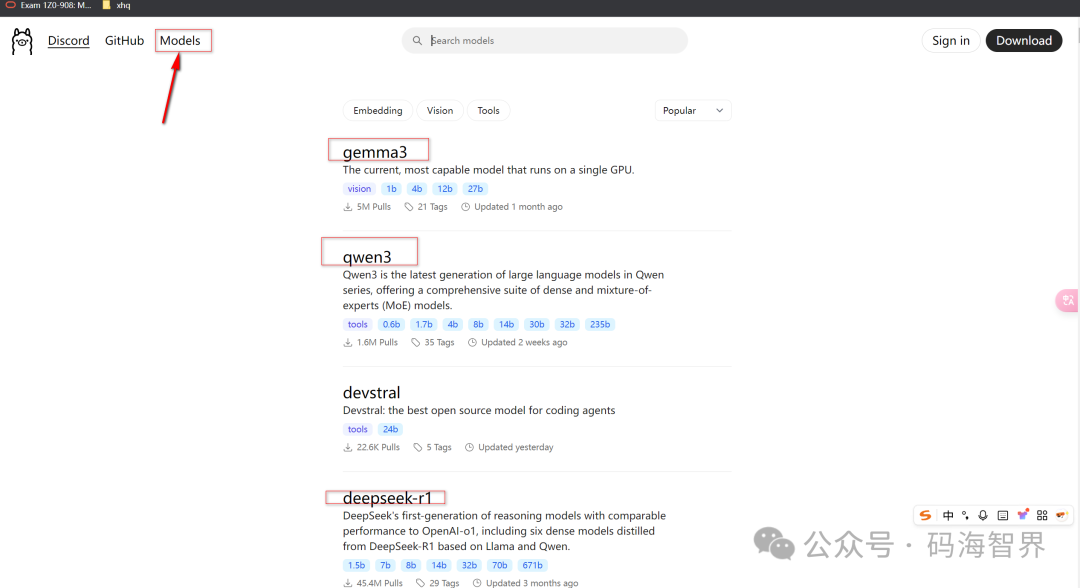Click the search magnifier icon

(417, 41)
